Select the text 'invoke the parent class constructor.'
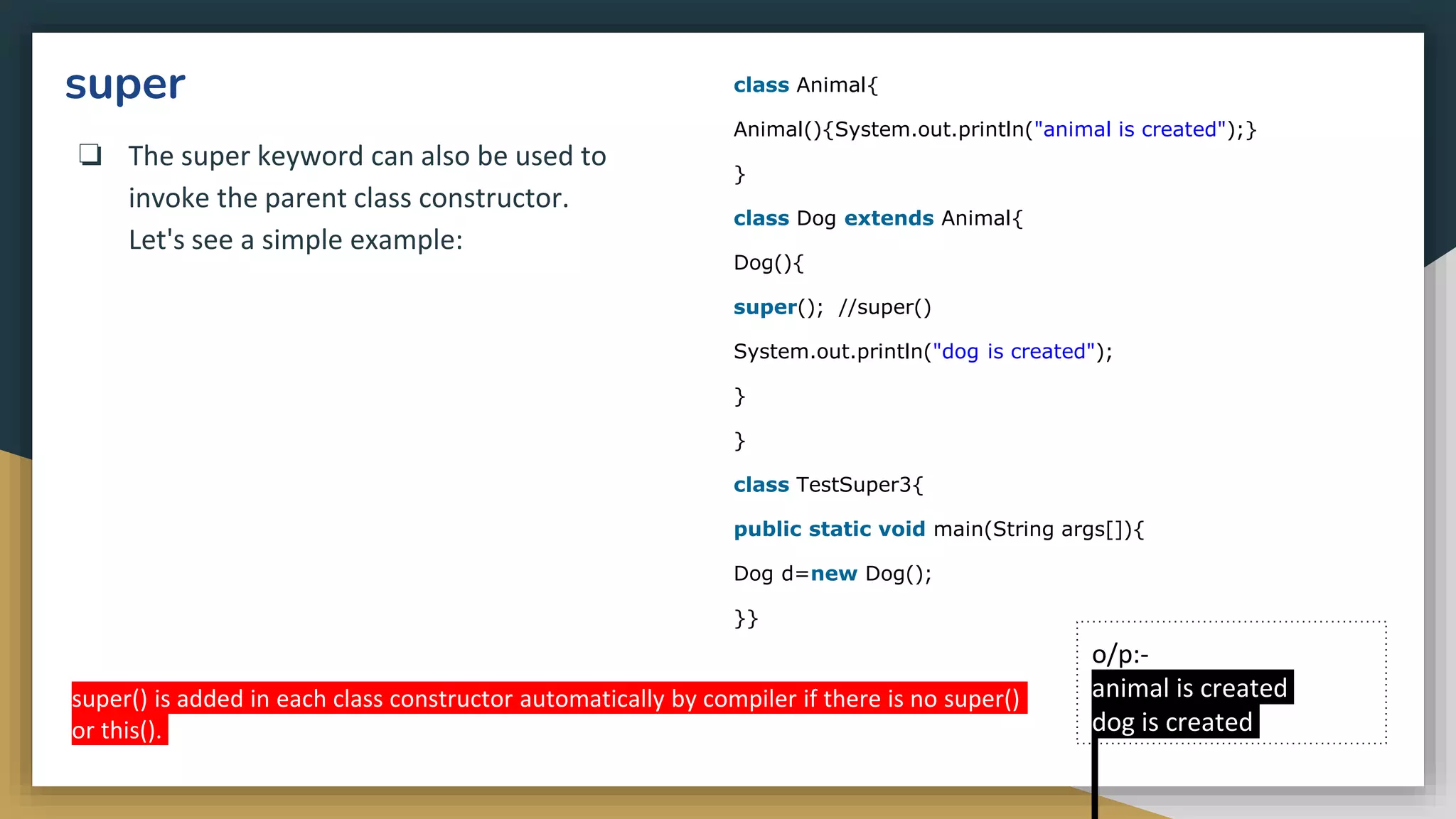 (x=348, y=198)
